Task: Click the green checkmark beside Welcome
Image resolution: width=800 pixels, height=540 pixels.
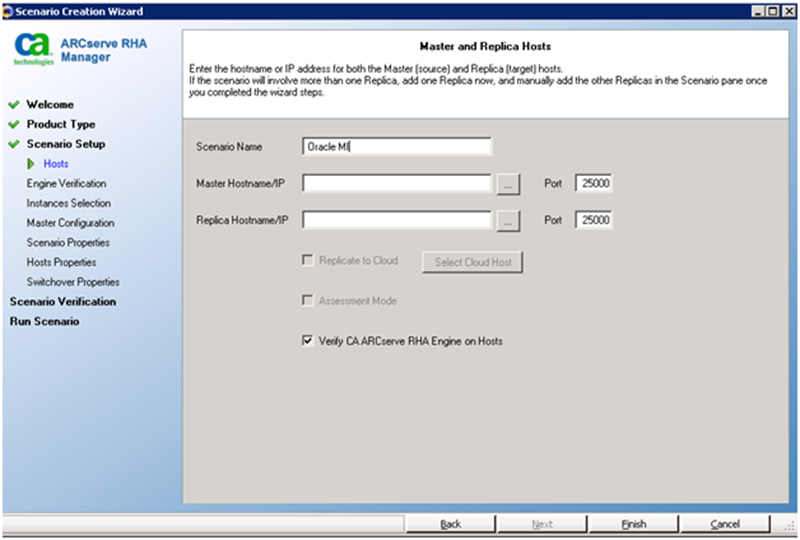Action: 14,105
